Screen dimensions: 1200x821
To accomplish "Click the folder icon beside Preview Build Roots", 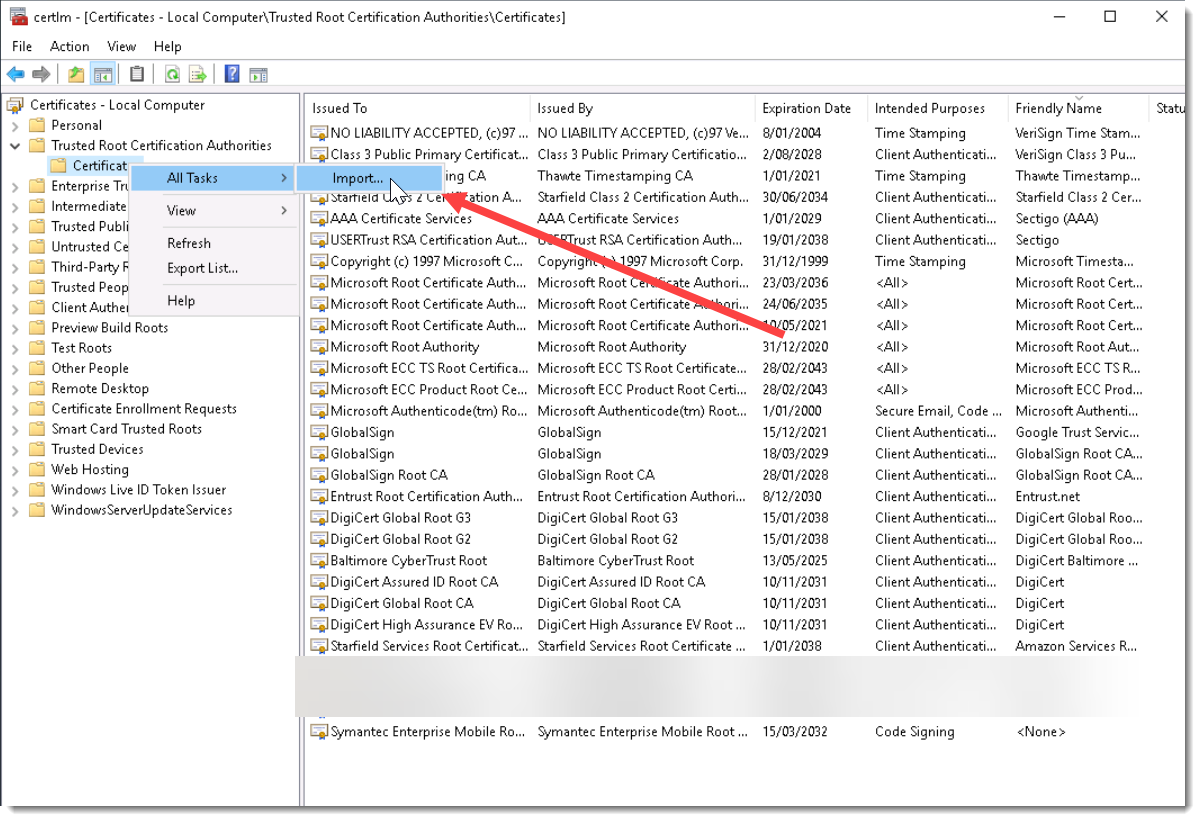I will pos(38,328).
